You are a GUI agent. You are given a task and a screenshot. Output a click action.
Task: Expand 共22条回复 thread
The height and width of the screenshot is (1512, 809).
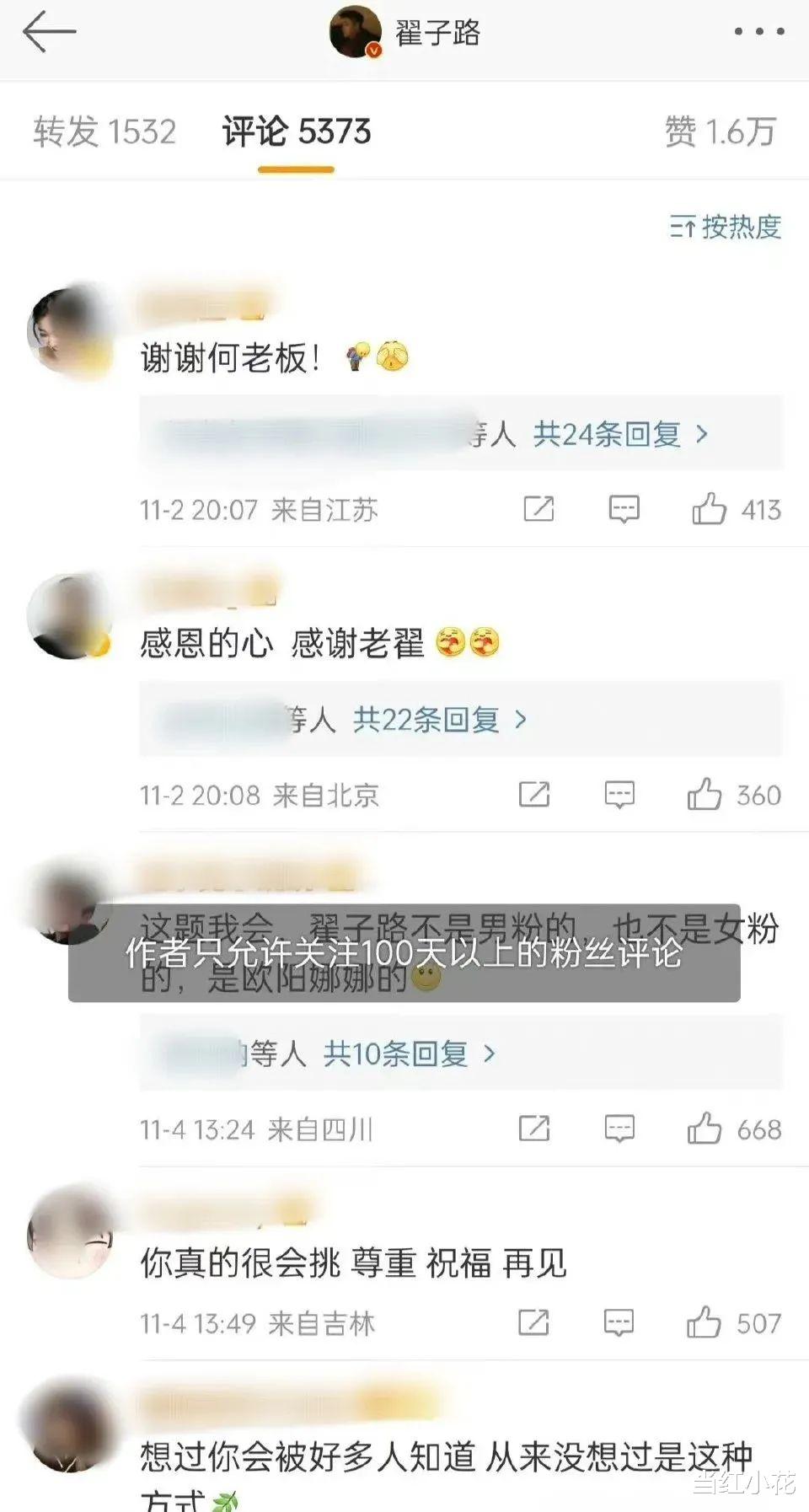tap(440, 720)
